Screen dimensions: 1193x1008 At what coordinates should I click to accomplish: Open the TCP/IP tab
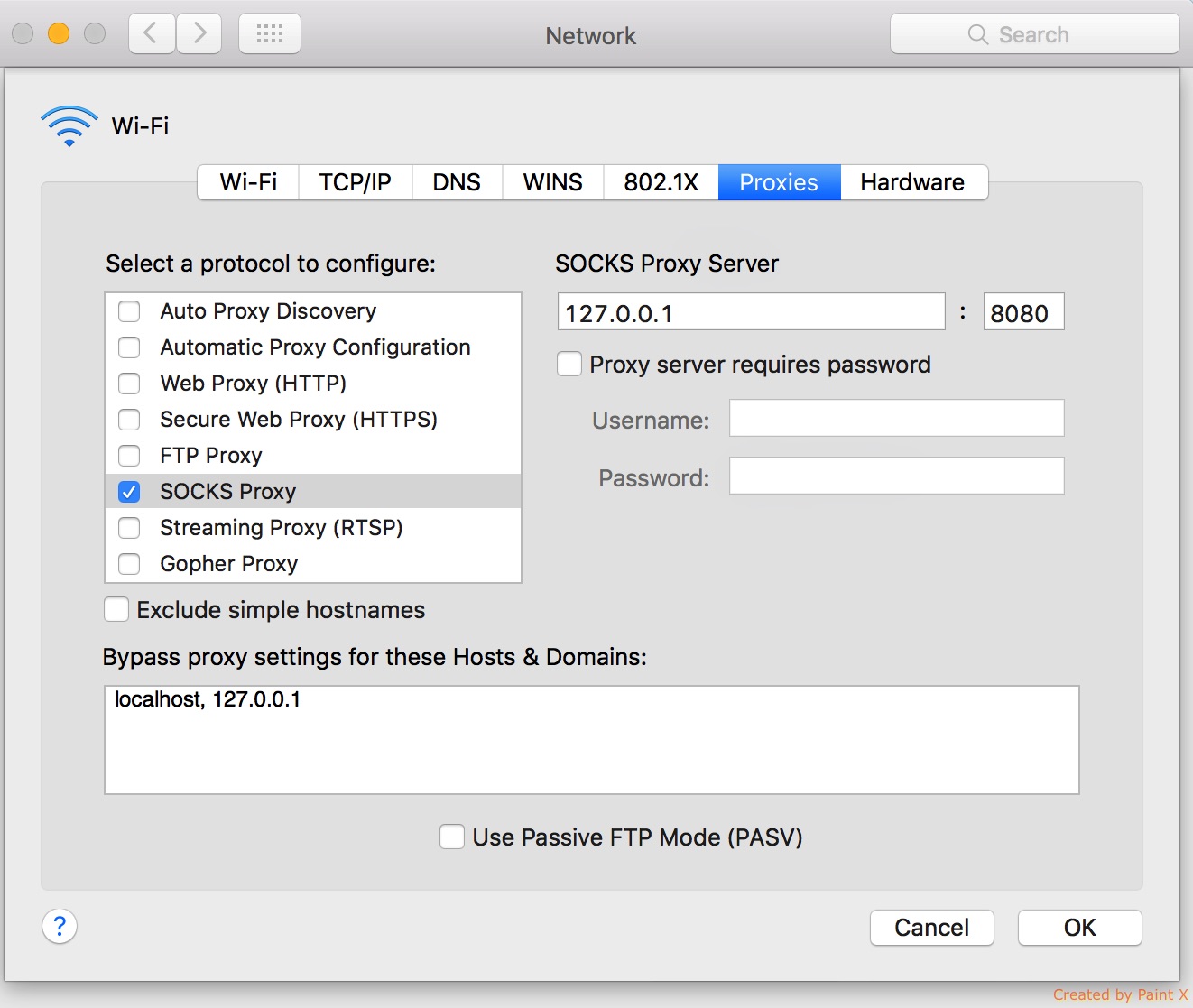click(356, 182)
